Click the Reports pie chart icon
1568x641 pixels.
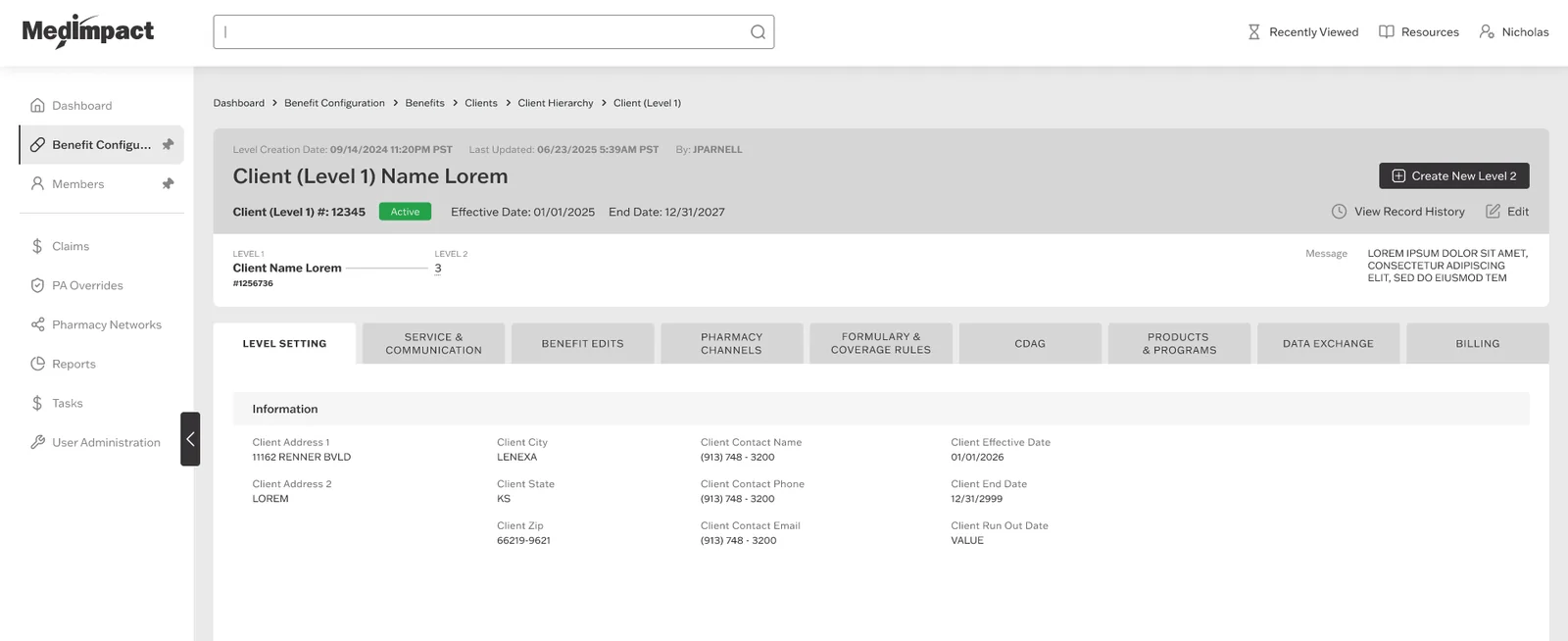click(37, 364)
